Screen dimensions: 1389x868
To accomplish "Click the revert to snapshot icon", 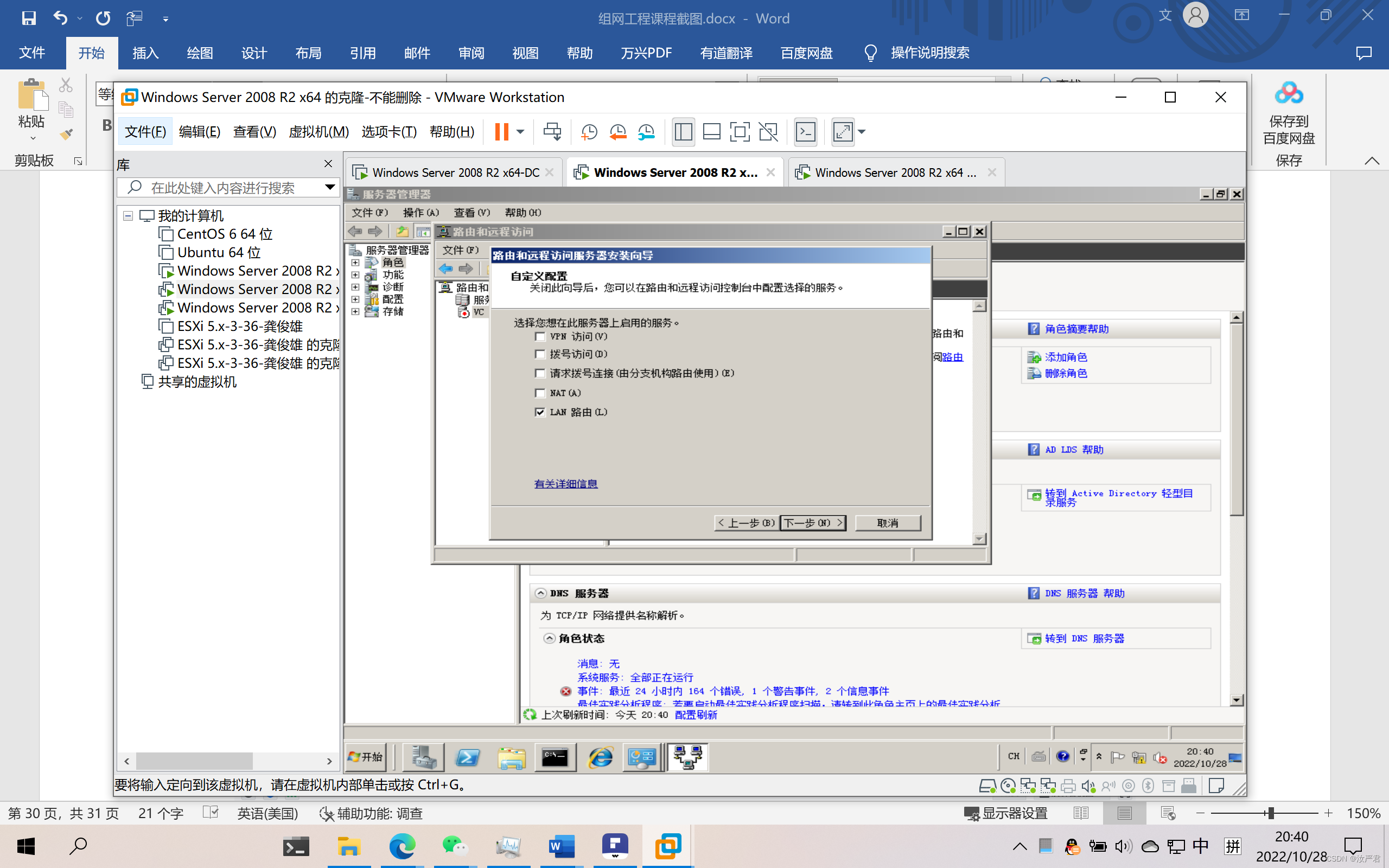I will click(617, 132).
